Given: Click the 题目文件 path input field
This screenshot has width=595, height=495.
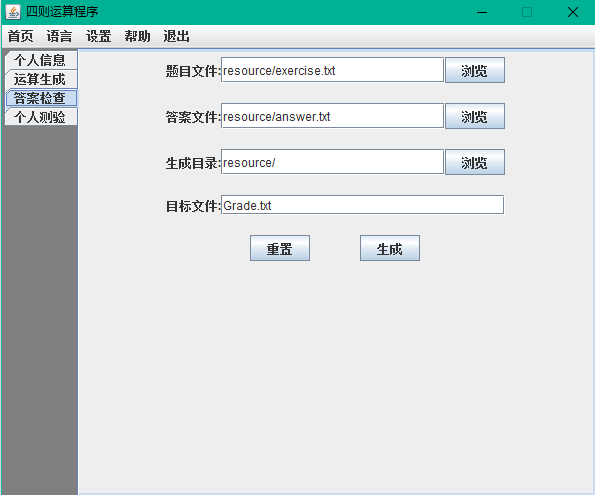Looking at the screenshot, I should click(332, 70).
